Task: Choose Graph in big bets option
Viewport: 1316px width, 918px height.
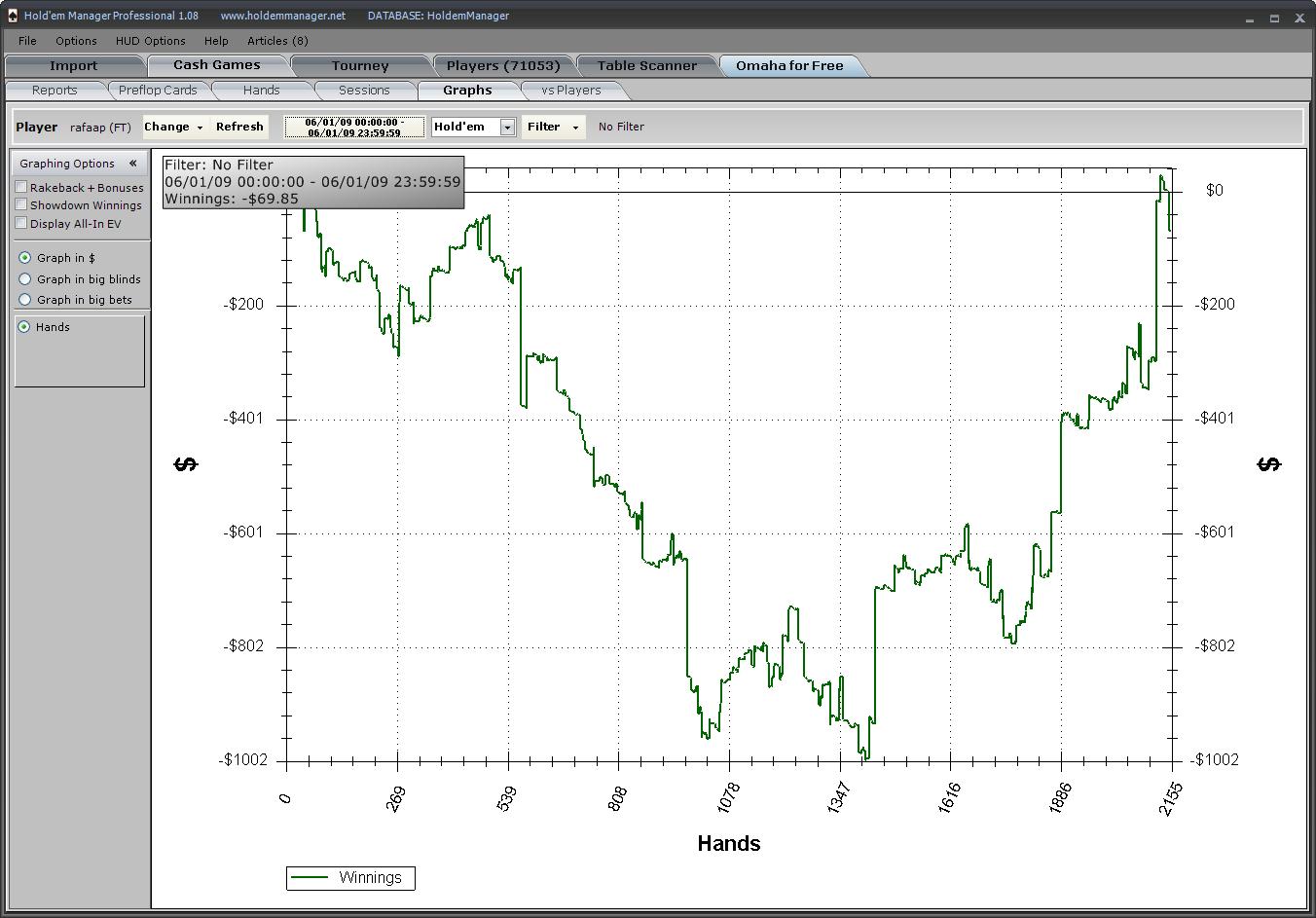Action: point(24,300)
